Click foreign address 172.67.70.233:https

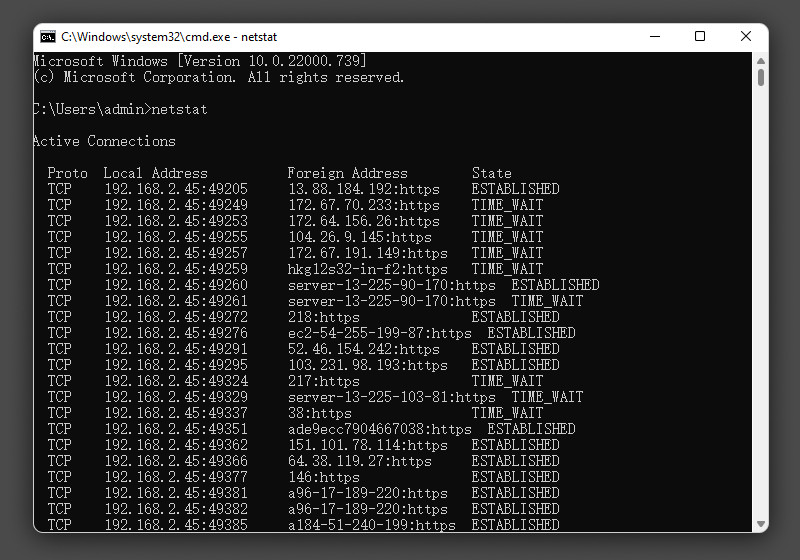364,205
